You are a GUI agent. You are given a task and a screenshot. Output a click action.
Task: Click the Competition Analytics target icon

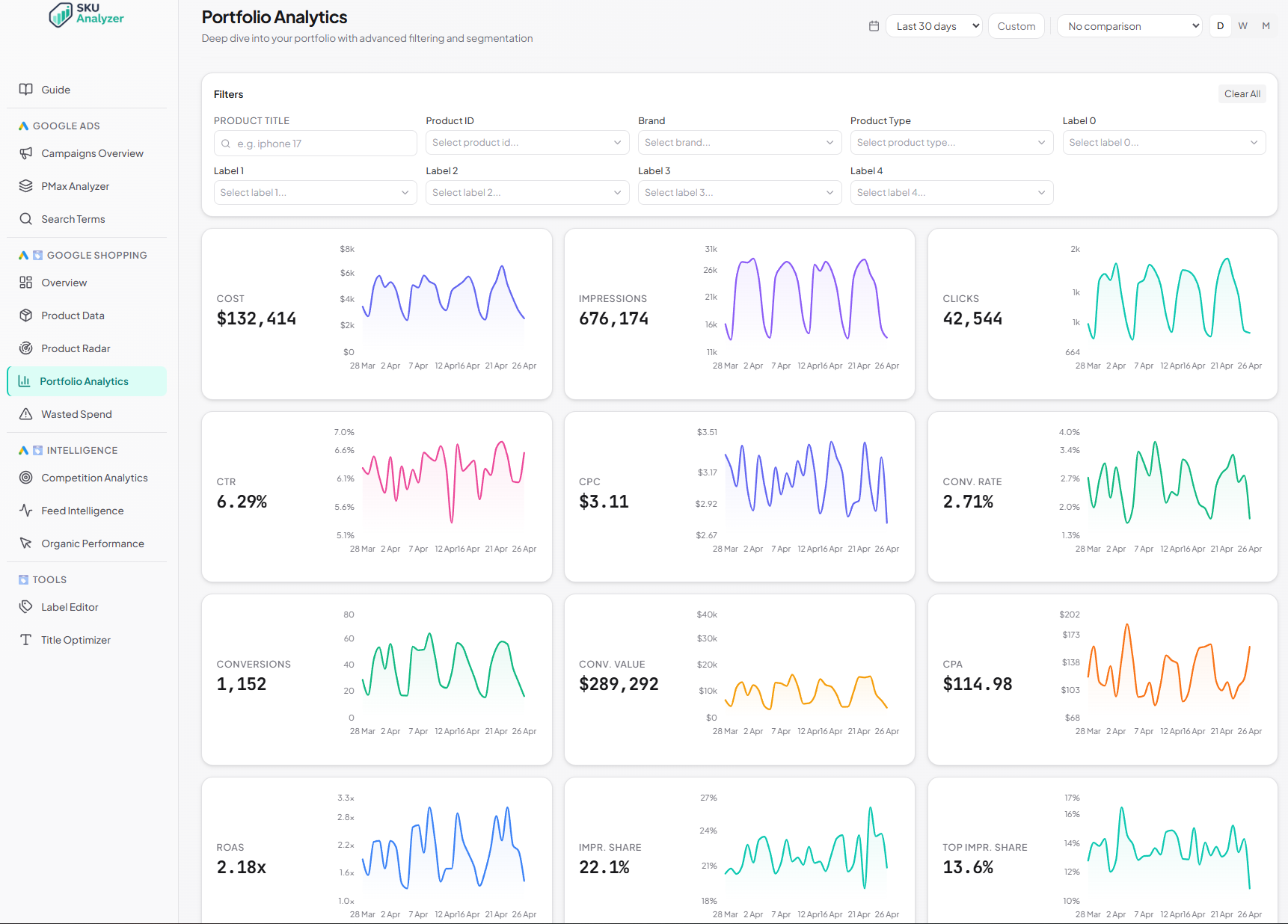point(26,478)
